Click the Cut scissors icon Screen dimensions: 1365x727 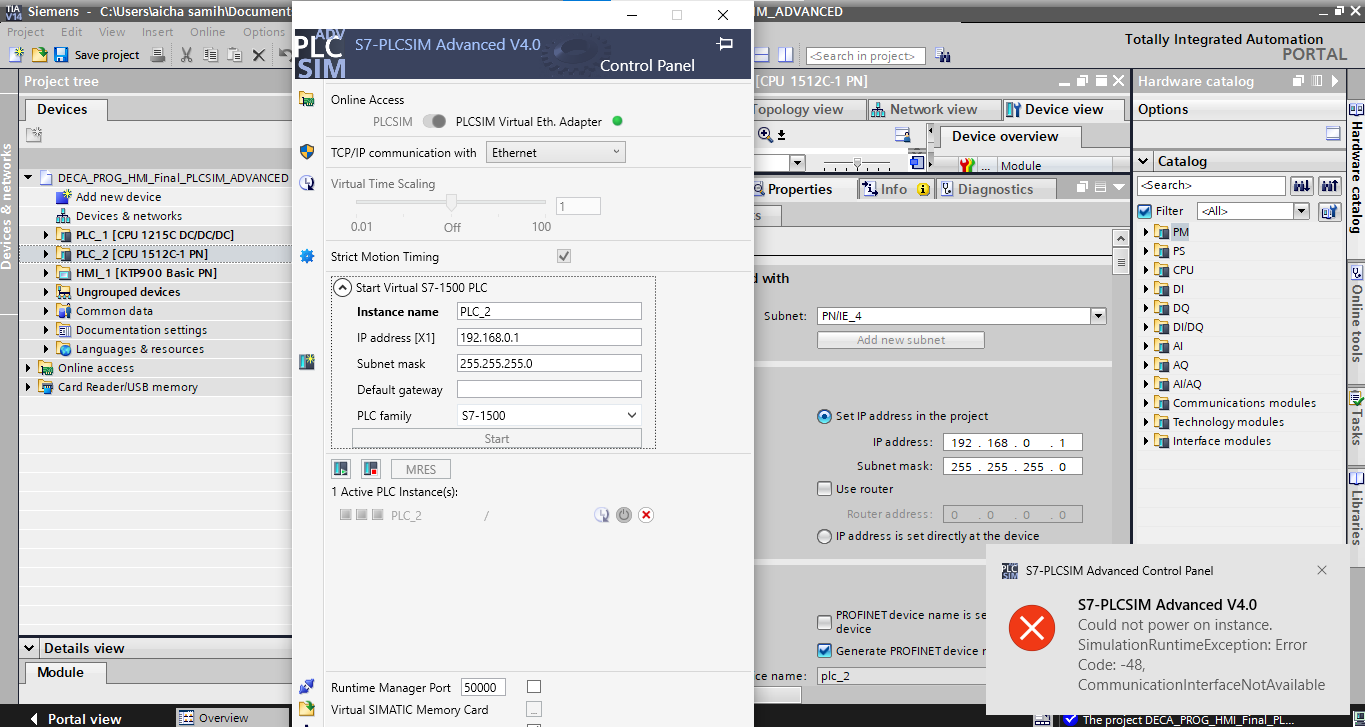point(186,54)
